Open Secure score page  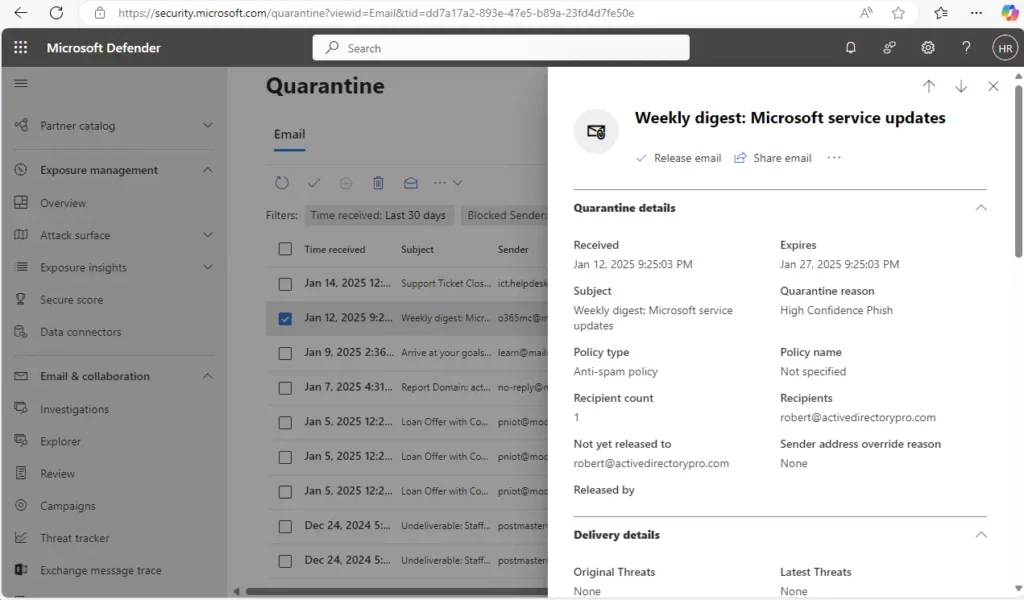(x=71, y=300)
